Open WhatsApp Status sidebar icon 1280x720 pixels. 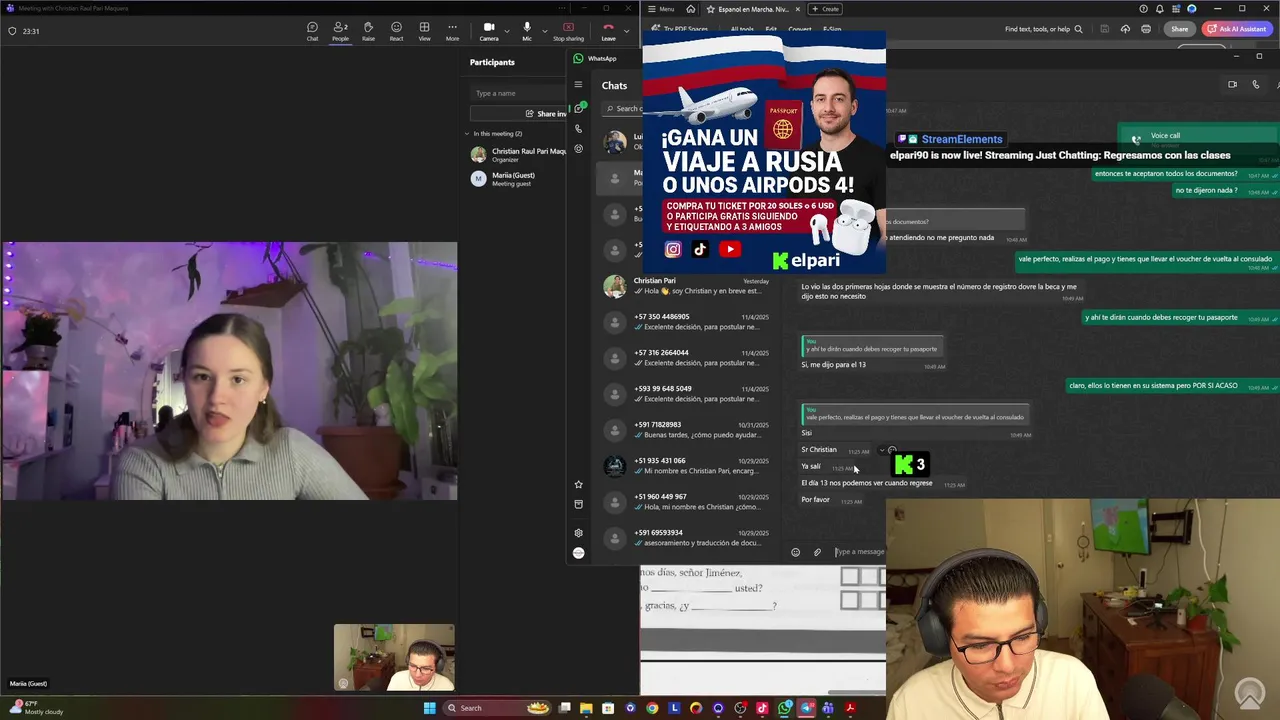(578, 148)
